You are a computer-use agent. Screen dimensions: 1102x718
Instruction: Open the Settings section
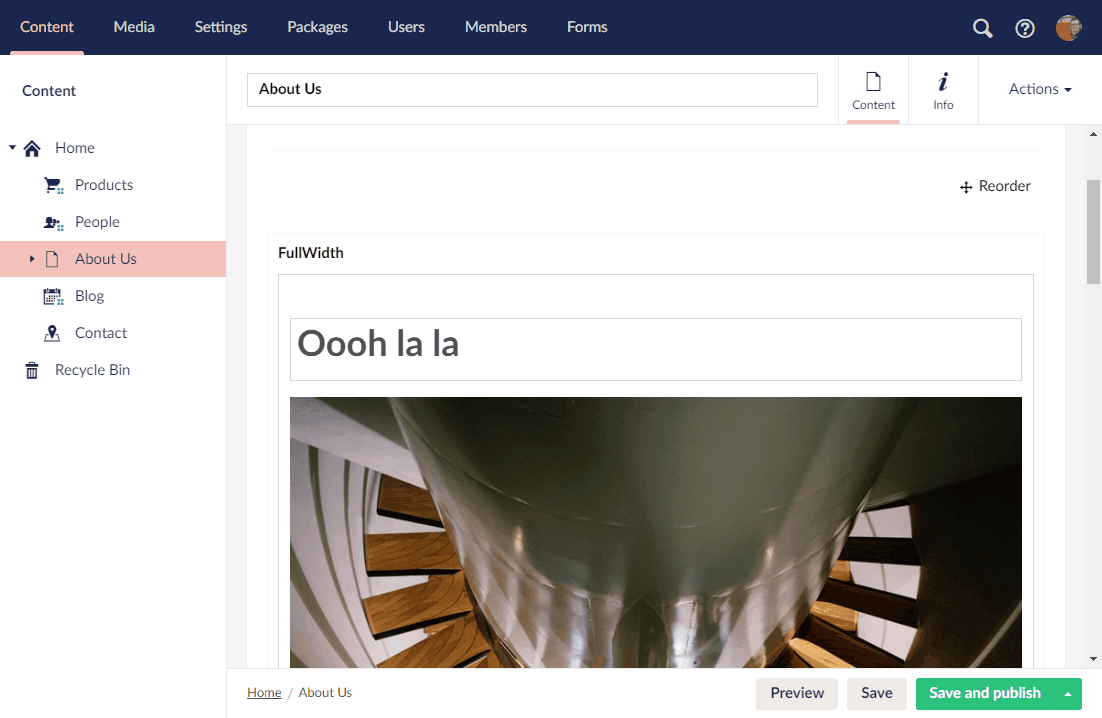(221, 27)
